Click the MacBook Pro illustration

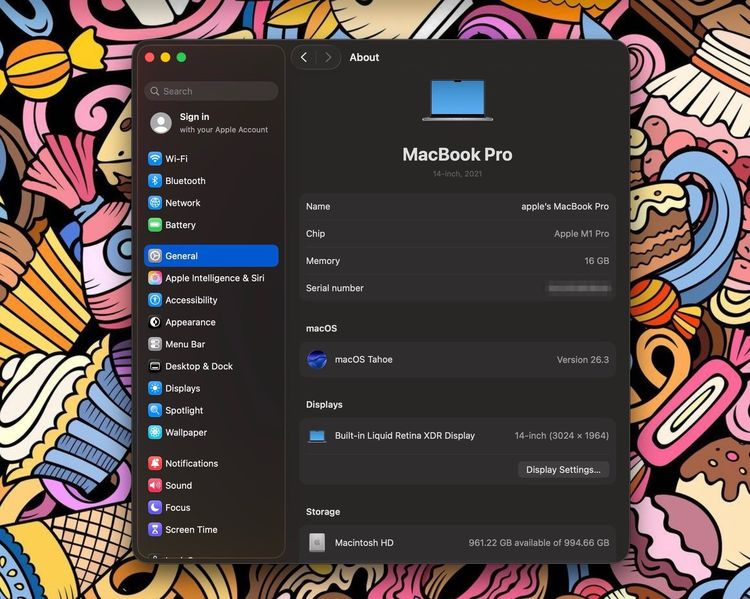(x=457, y=100)
